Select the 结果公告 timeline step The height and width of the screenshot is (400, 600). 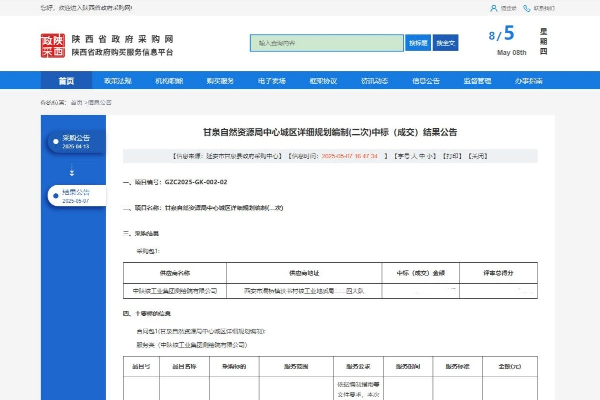[x=76, y=195]
